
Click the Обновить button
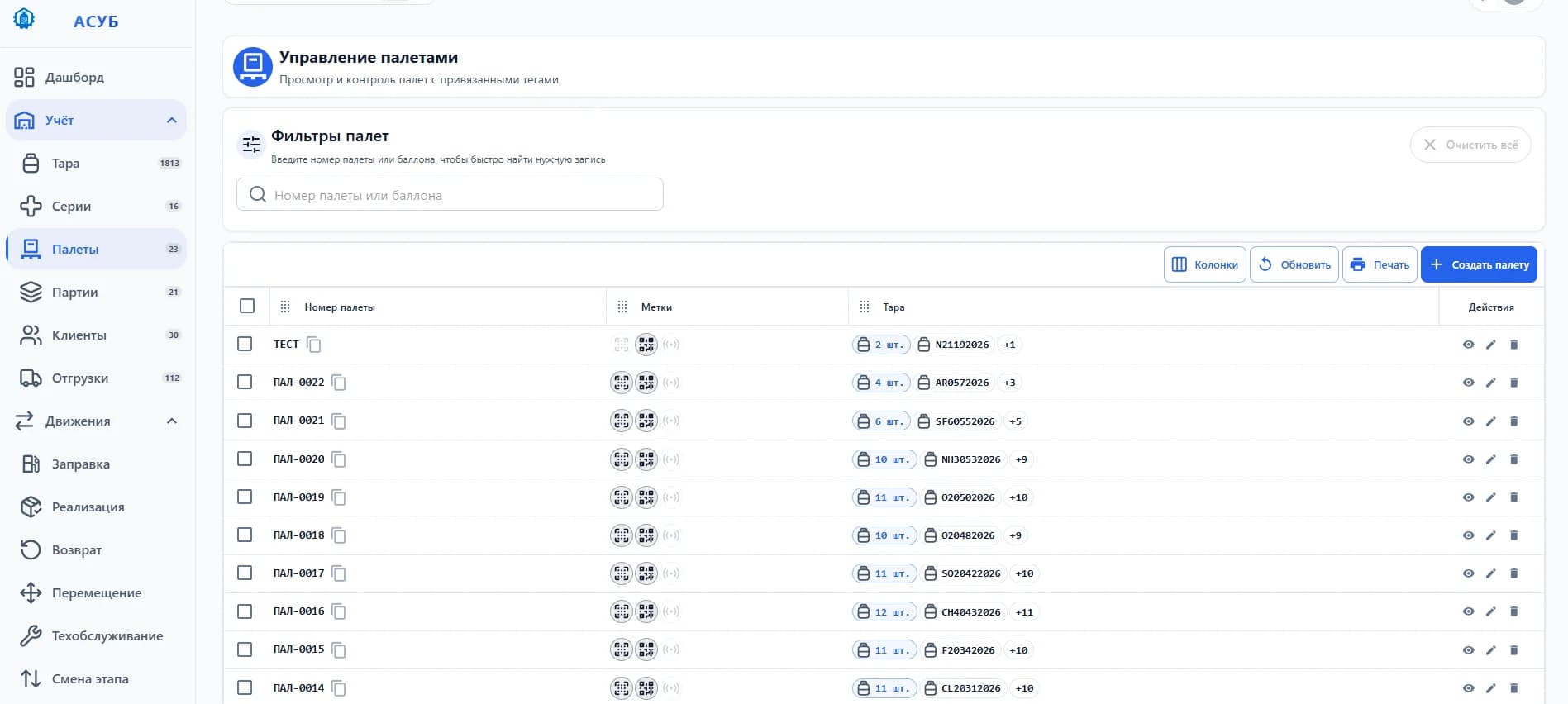pyautogui.click(x=1294, y=264)
